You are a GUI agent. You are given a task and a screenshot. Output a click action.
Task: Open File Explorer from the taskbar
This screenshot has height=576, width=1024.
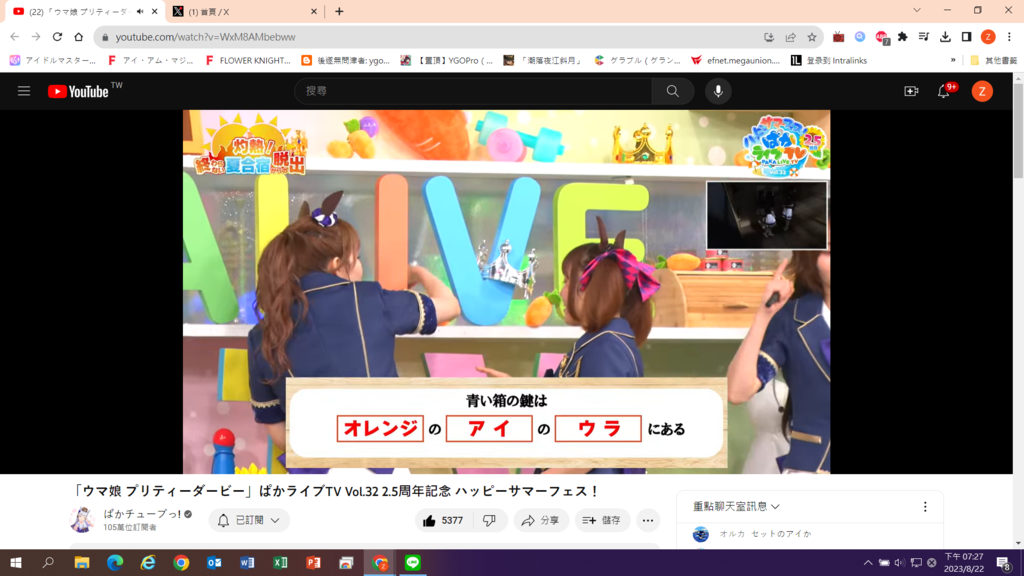coord(82,562)
